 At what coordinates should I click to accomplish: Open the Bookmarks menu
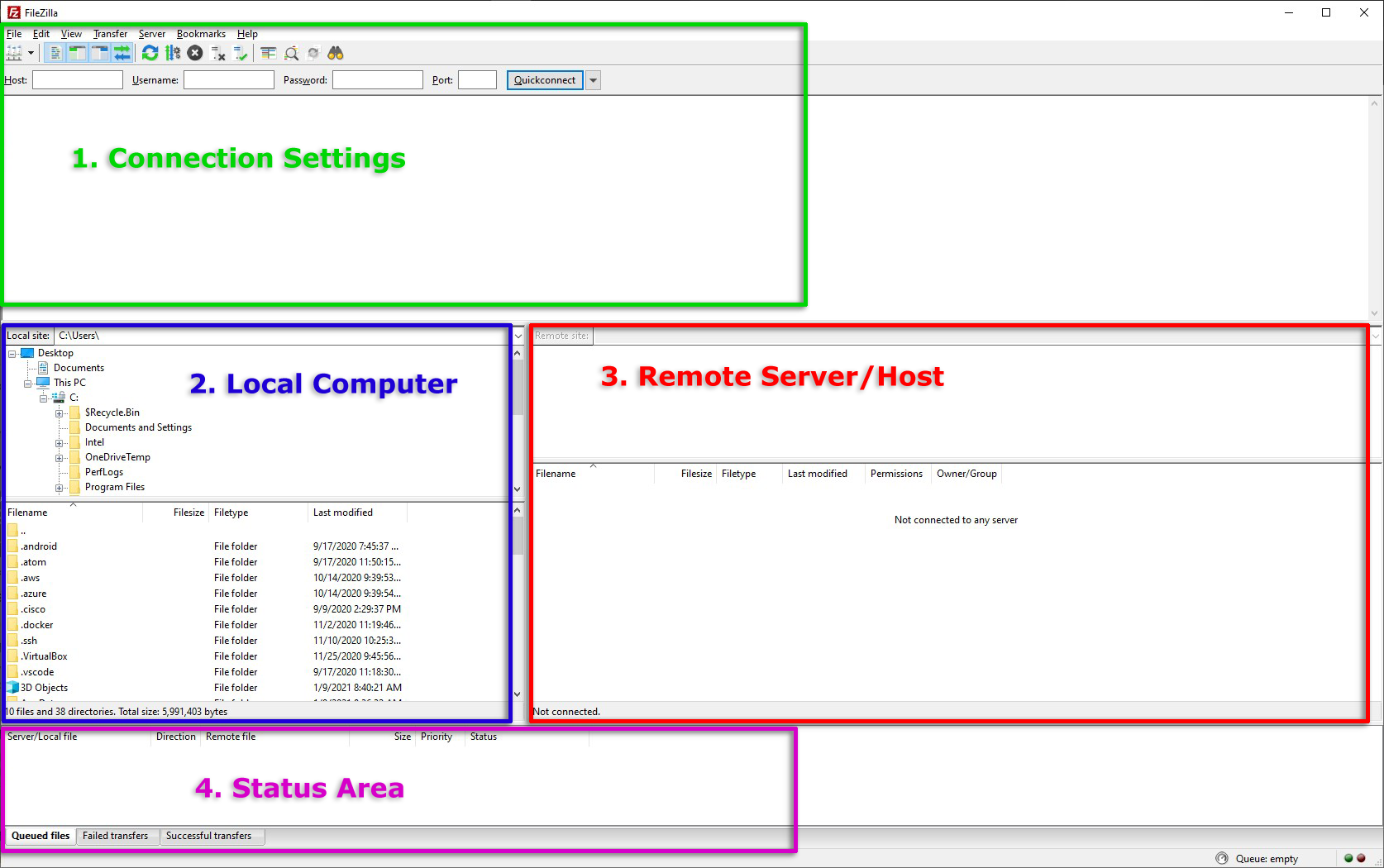[201, 34]
